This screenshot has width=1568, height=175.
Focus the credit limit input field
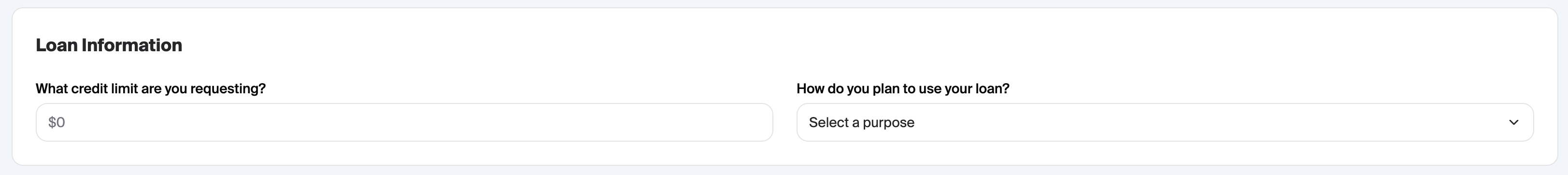(404, 123)
